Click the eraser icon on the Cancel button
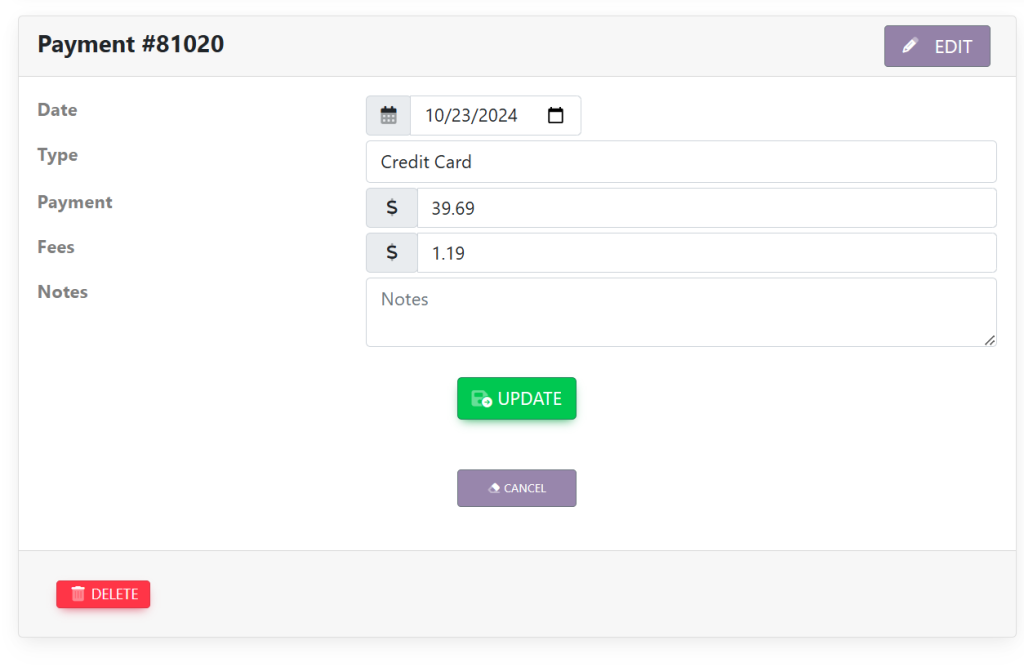1024x667 pixels. 494,488
